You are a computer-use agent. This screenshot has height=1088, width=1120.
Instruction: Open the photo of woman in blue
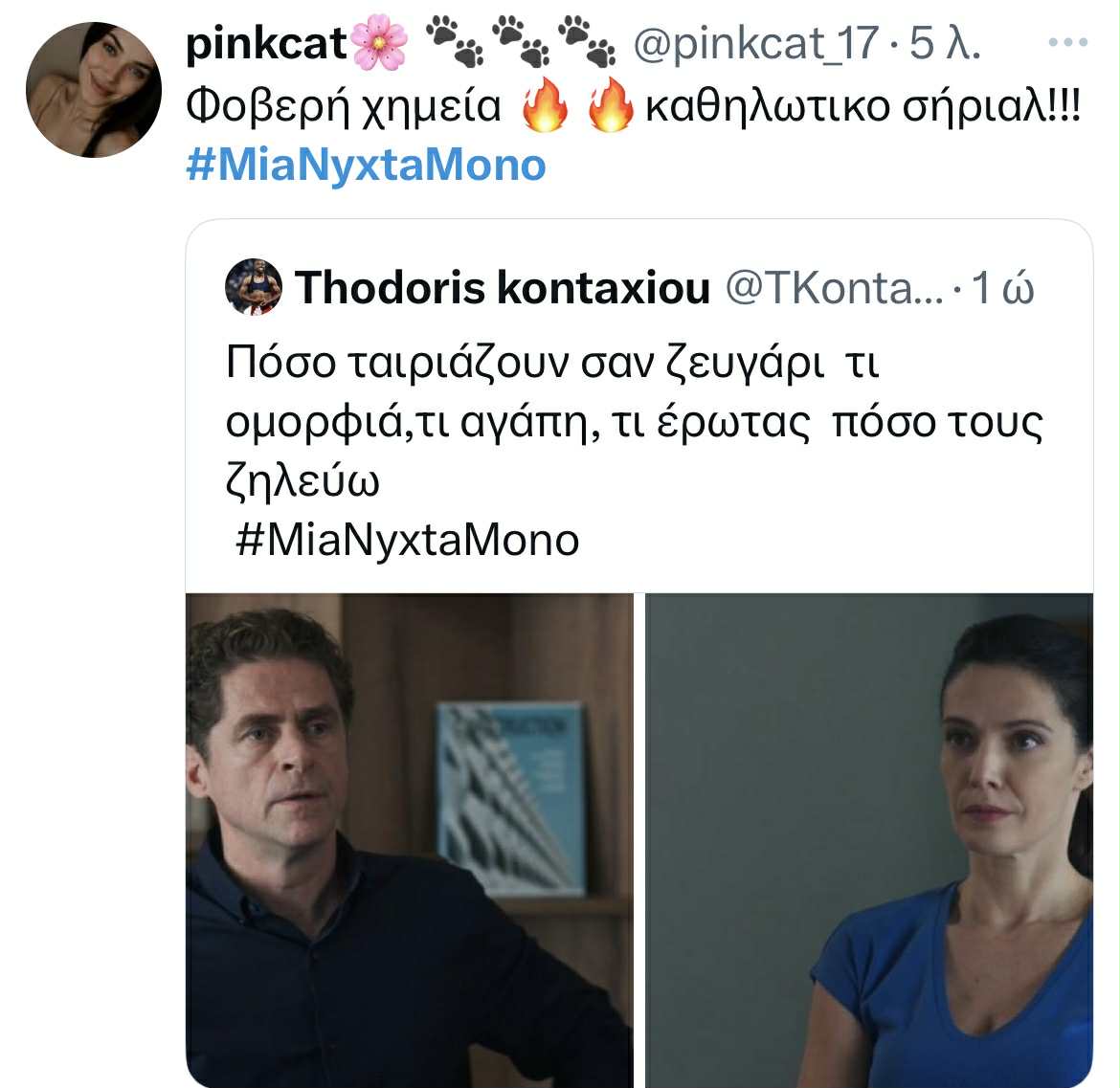point(869,840)
